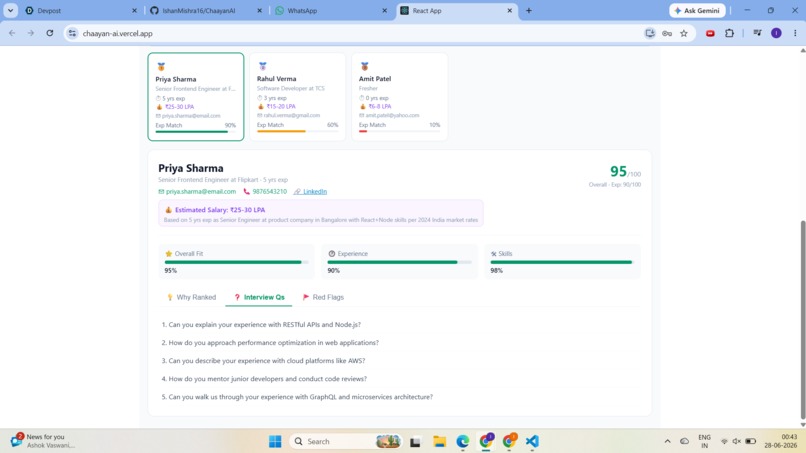This screenshot has height=453, width=806.
Task: Click question 3 about cloud platforms like AWS
Action: pyautogui.click(x=263, y=361)
